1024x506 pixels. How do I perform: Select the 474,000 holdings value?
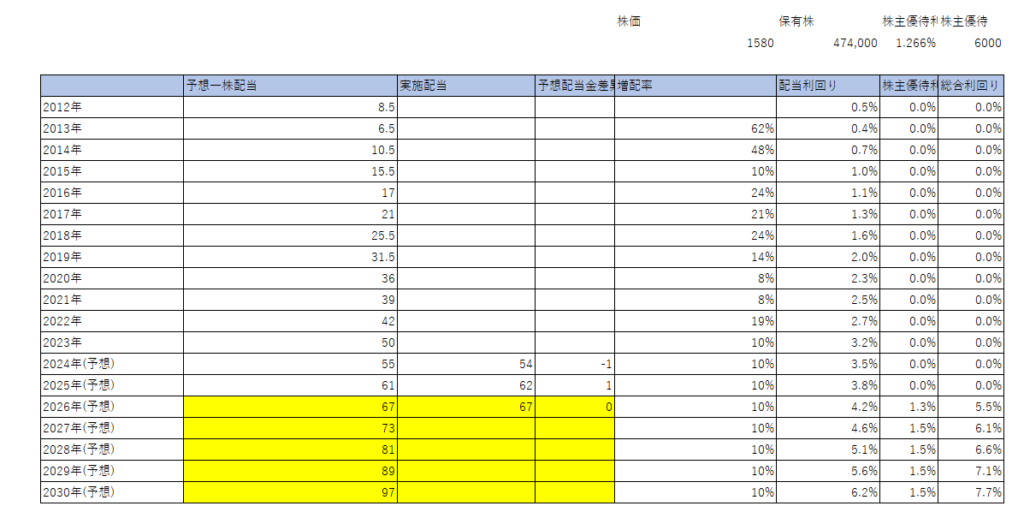point(855,43)
